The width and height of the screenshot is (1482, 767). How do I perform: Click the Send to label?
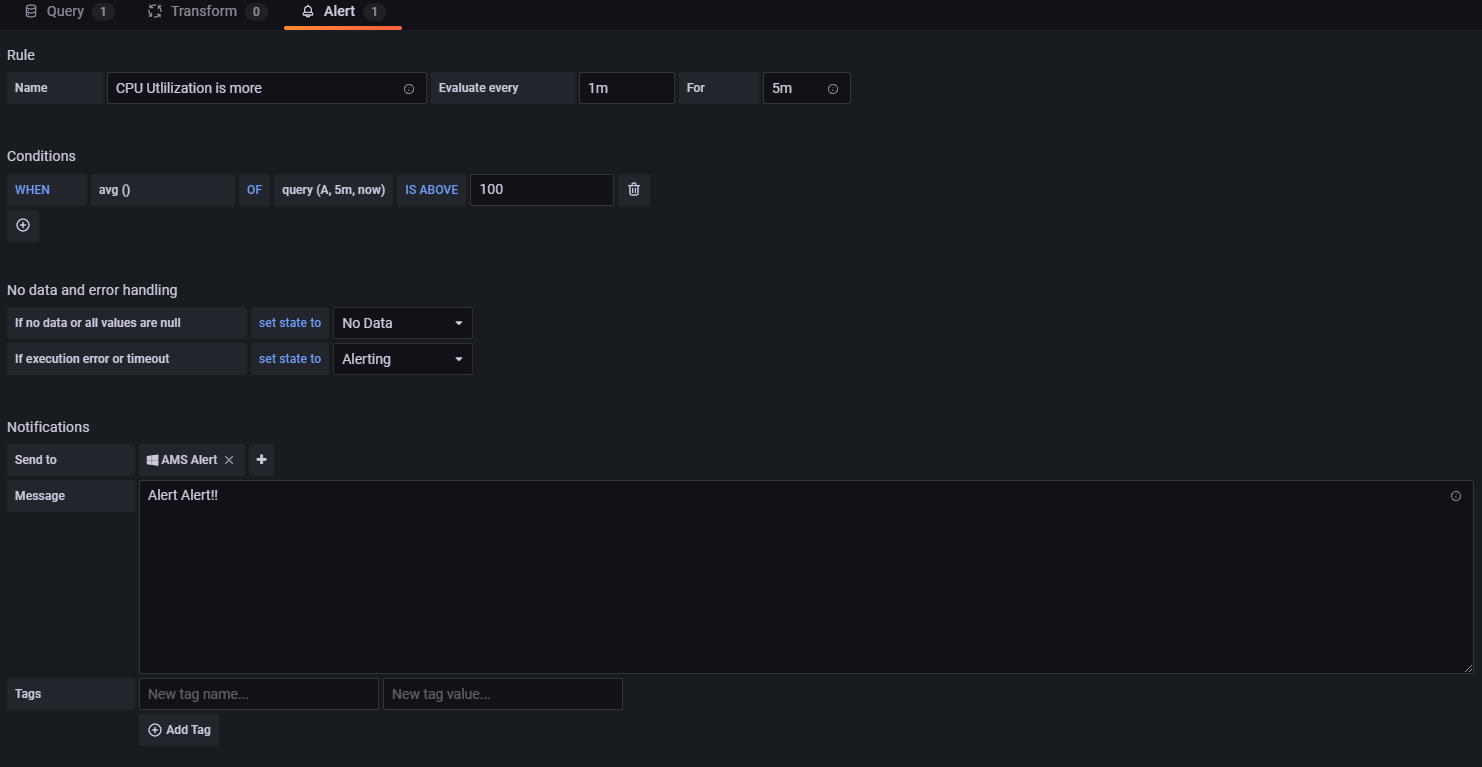tap(71, 460)
